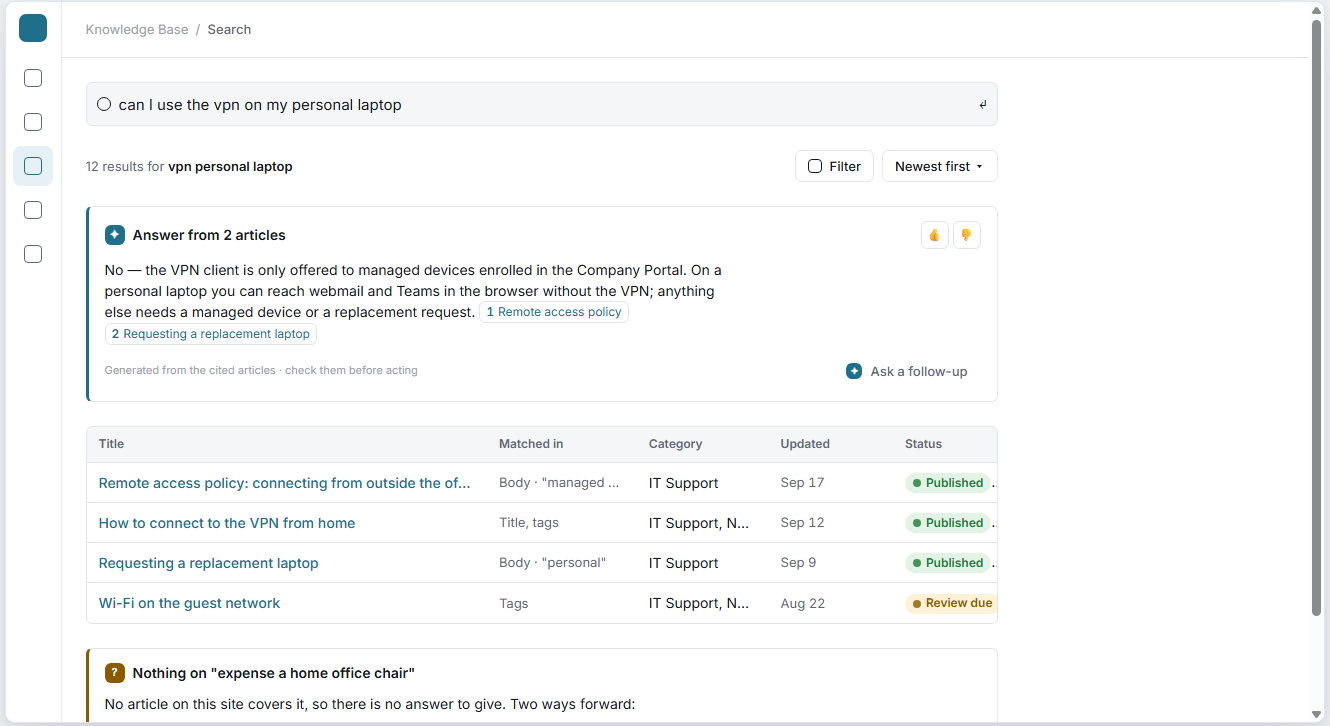Click the question mark icon on the Nothing on card
1330x726 pixels.
[x=115, y=673]
